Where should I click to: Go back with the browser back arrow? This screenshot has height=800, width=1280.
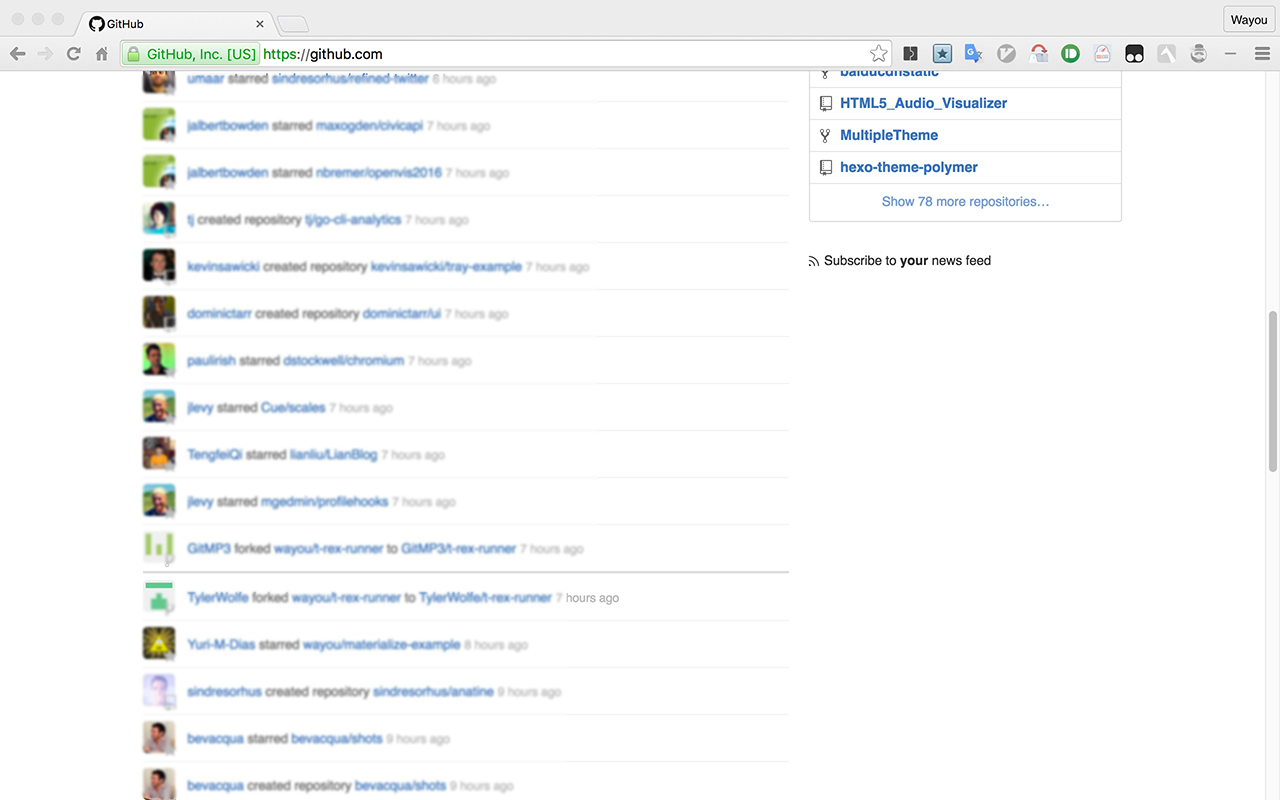coord(17,54)
